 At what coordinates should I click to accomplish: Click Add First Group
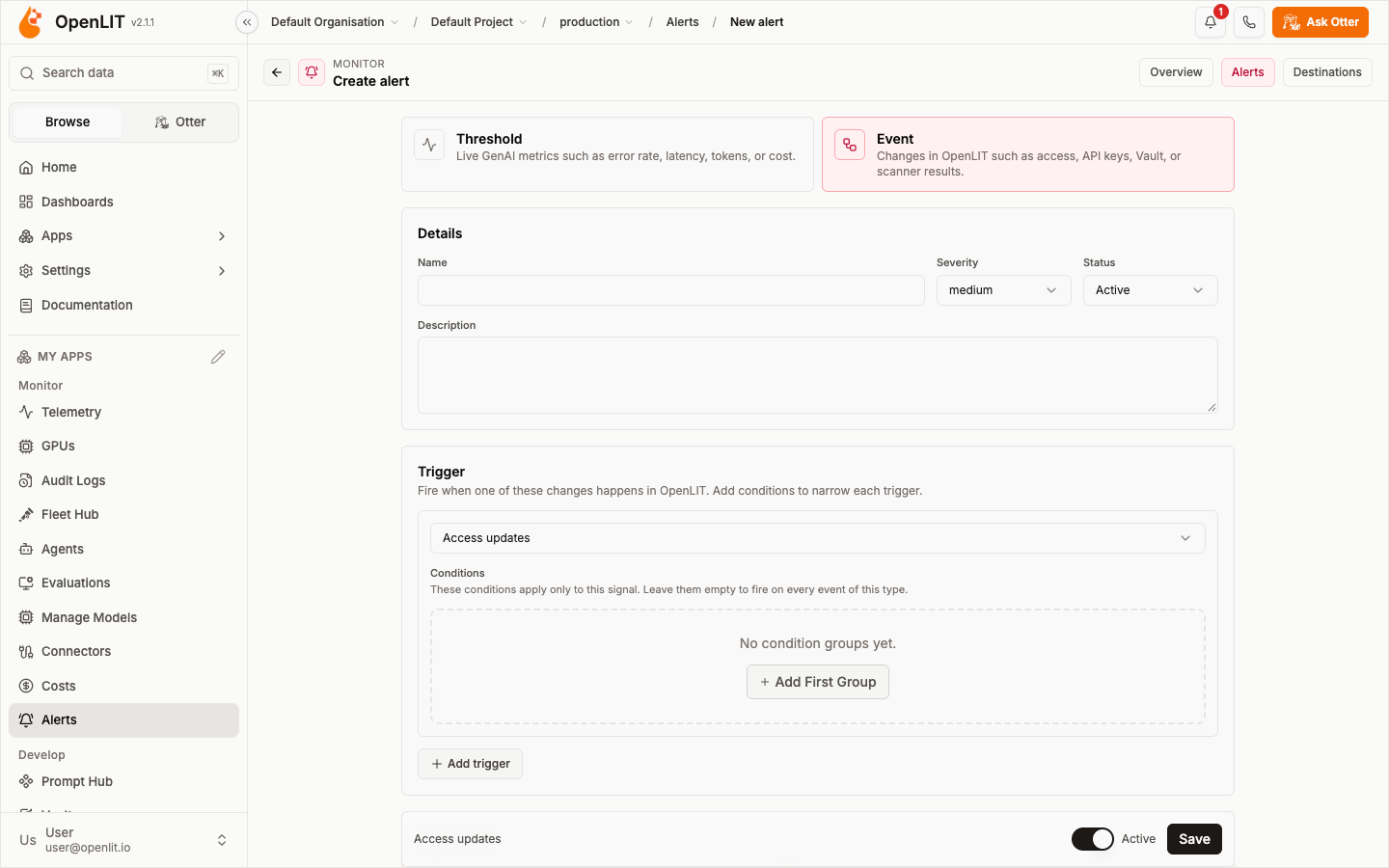click(818, 682)
